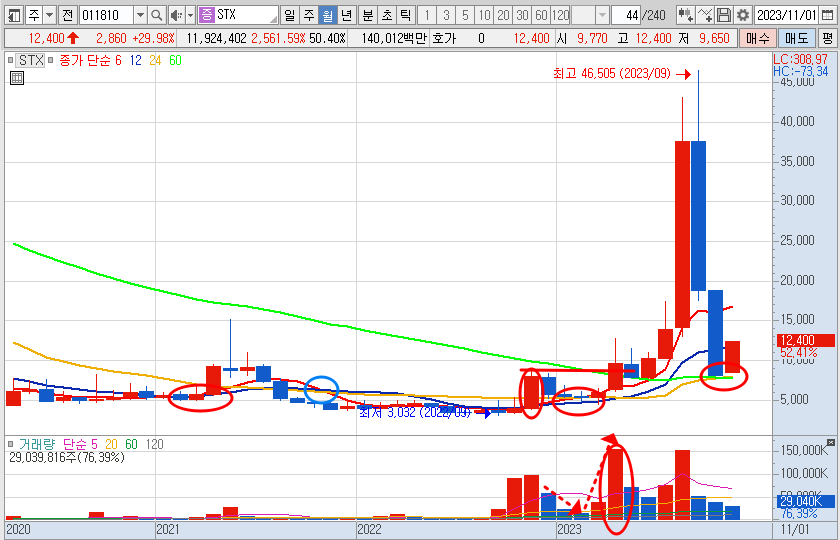Switch chart to yearly 년 period
The width and height of the screenshot is (840, 540).
coord(347,15)
